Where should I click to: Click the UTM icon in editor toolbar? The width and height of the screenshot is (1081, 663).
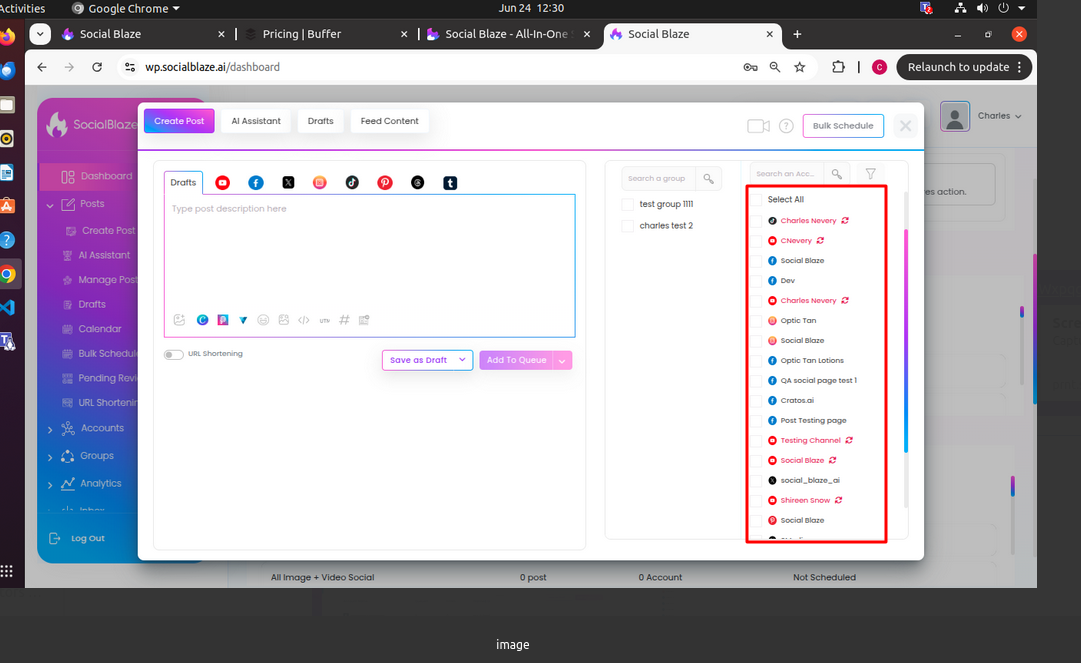click(325, 320)
